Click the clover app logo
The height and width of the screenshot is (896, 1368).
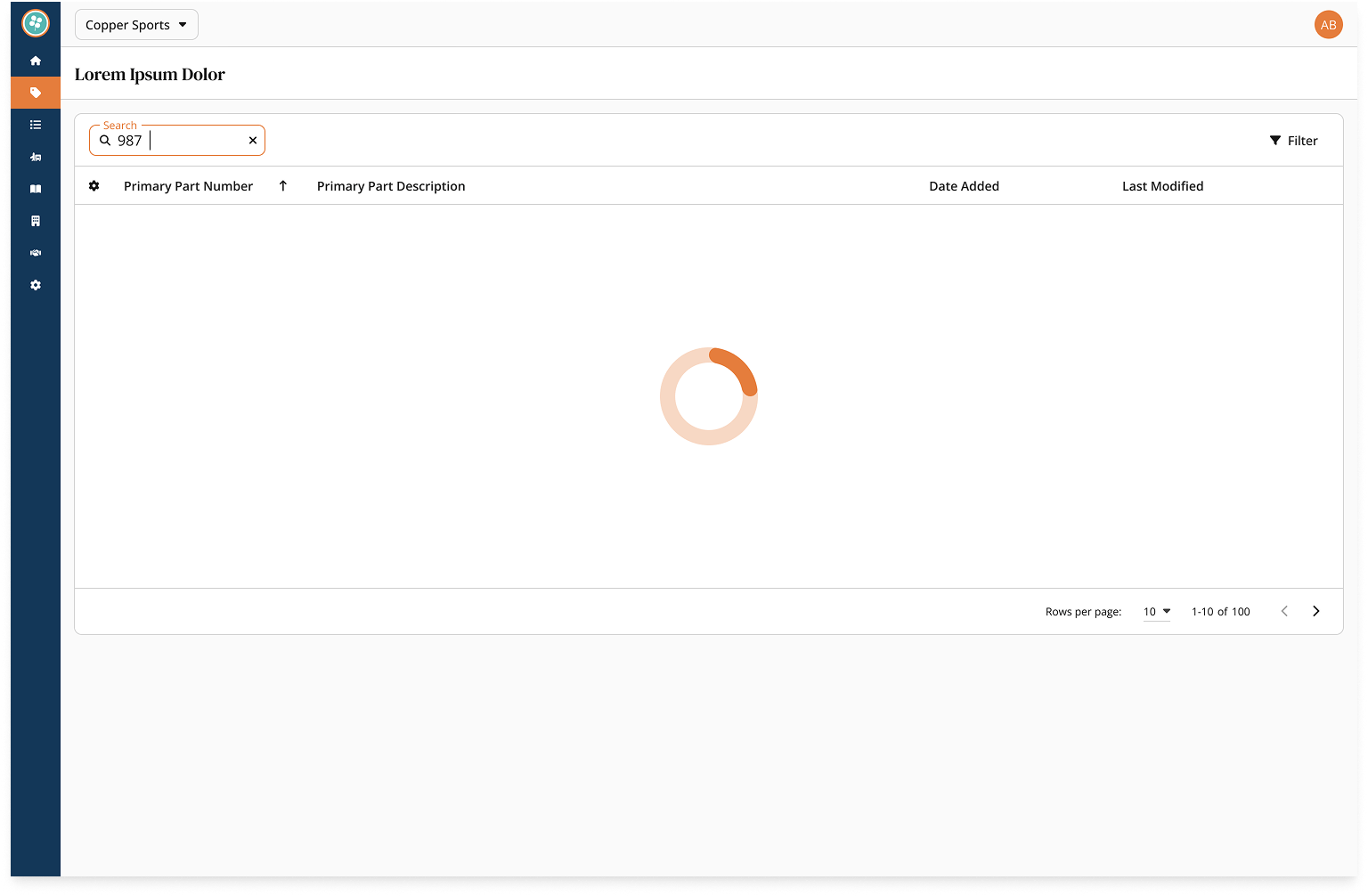pyautogui.click(x=36, y=23)
